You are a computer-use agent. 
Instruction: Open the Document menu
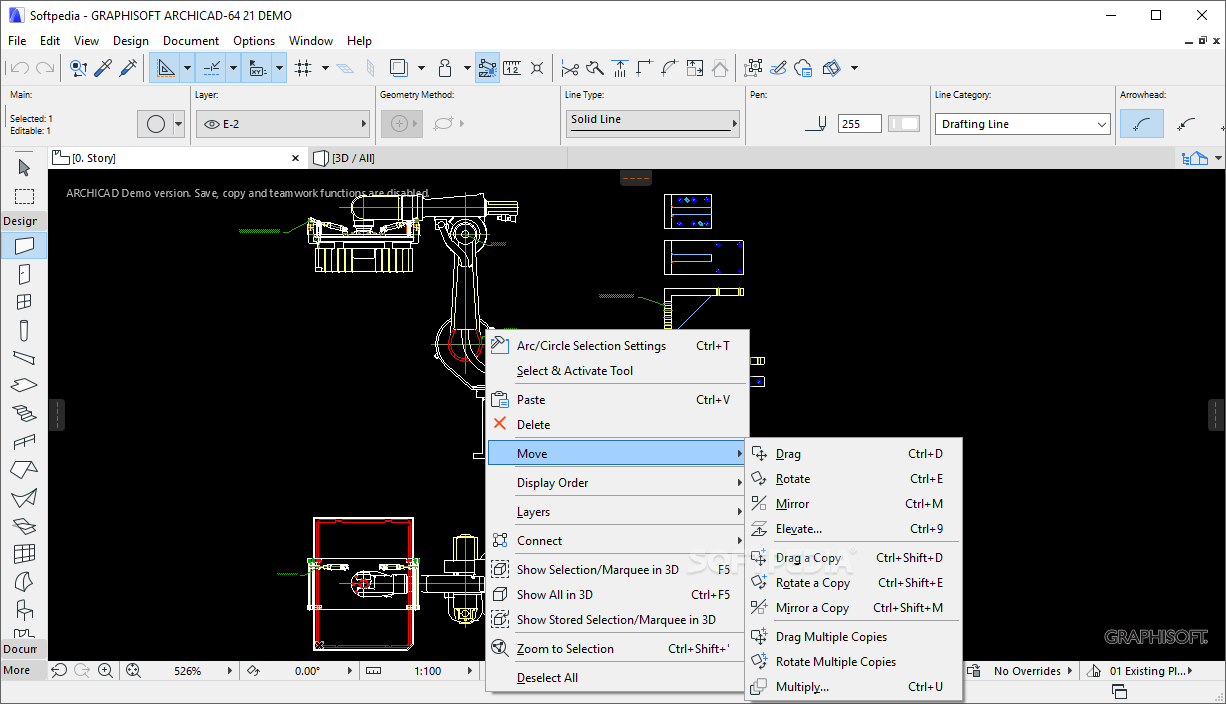(x=191, y=41)
